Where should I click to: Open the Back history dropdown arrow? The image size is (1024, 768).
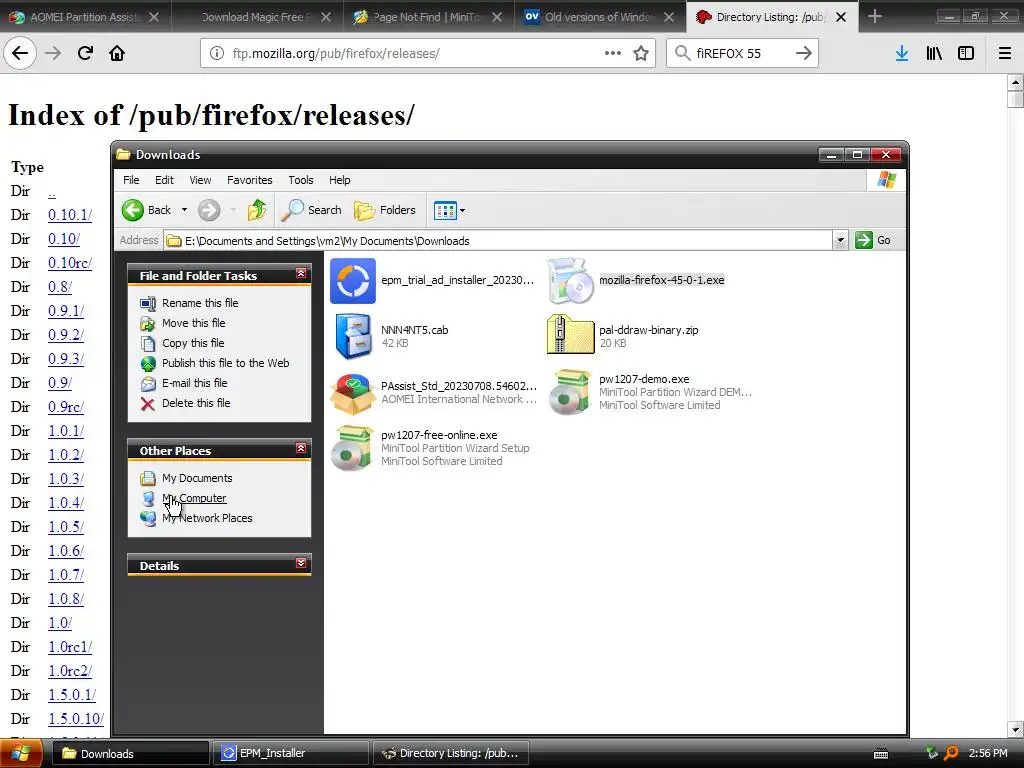click(184, 210)
